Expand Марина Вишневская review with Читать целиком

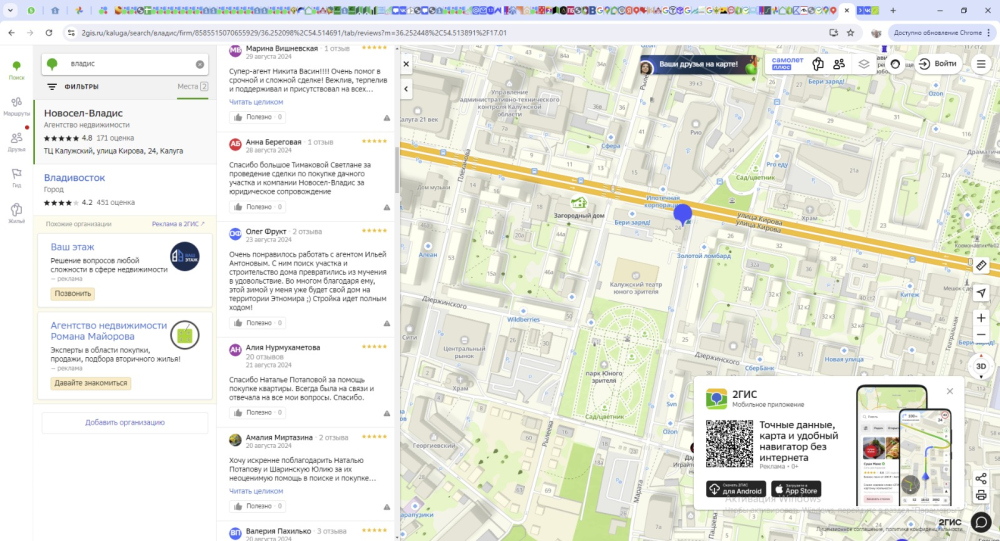pos(256,102)
